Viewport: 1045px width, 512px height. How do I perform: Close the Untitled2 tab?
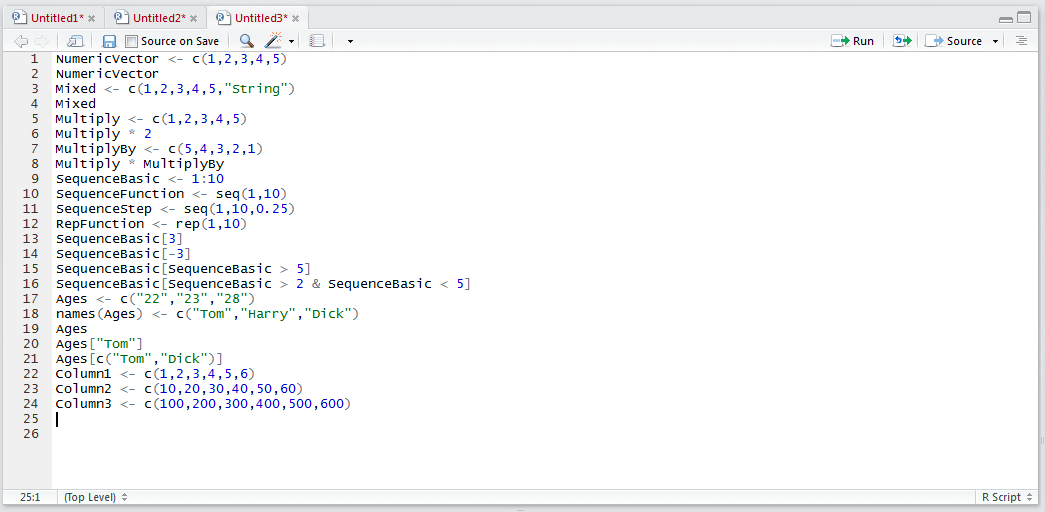[x=194, y=18]
